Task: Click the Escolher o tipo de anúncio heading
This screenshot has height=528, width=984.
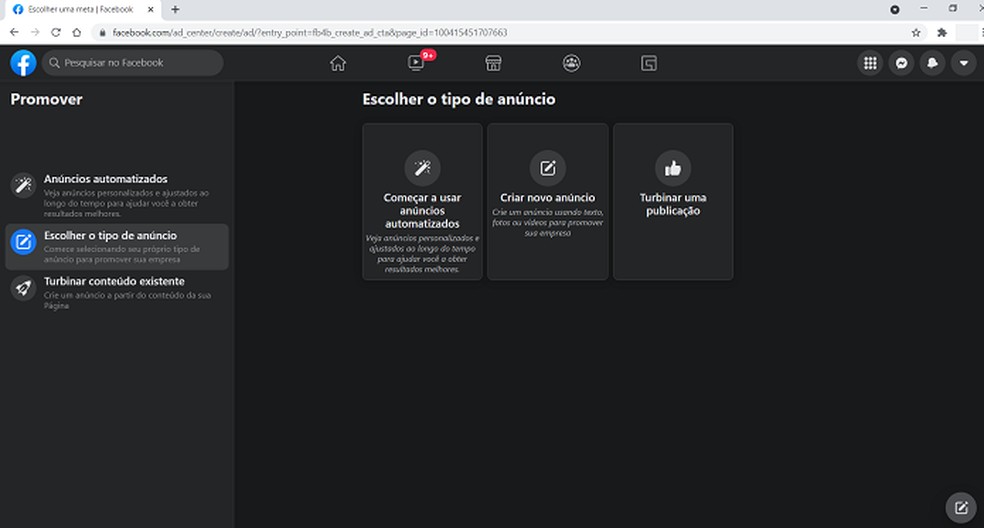Action: coord(459,99)
